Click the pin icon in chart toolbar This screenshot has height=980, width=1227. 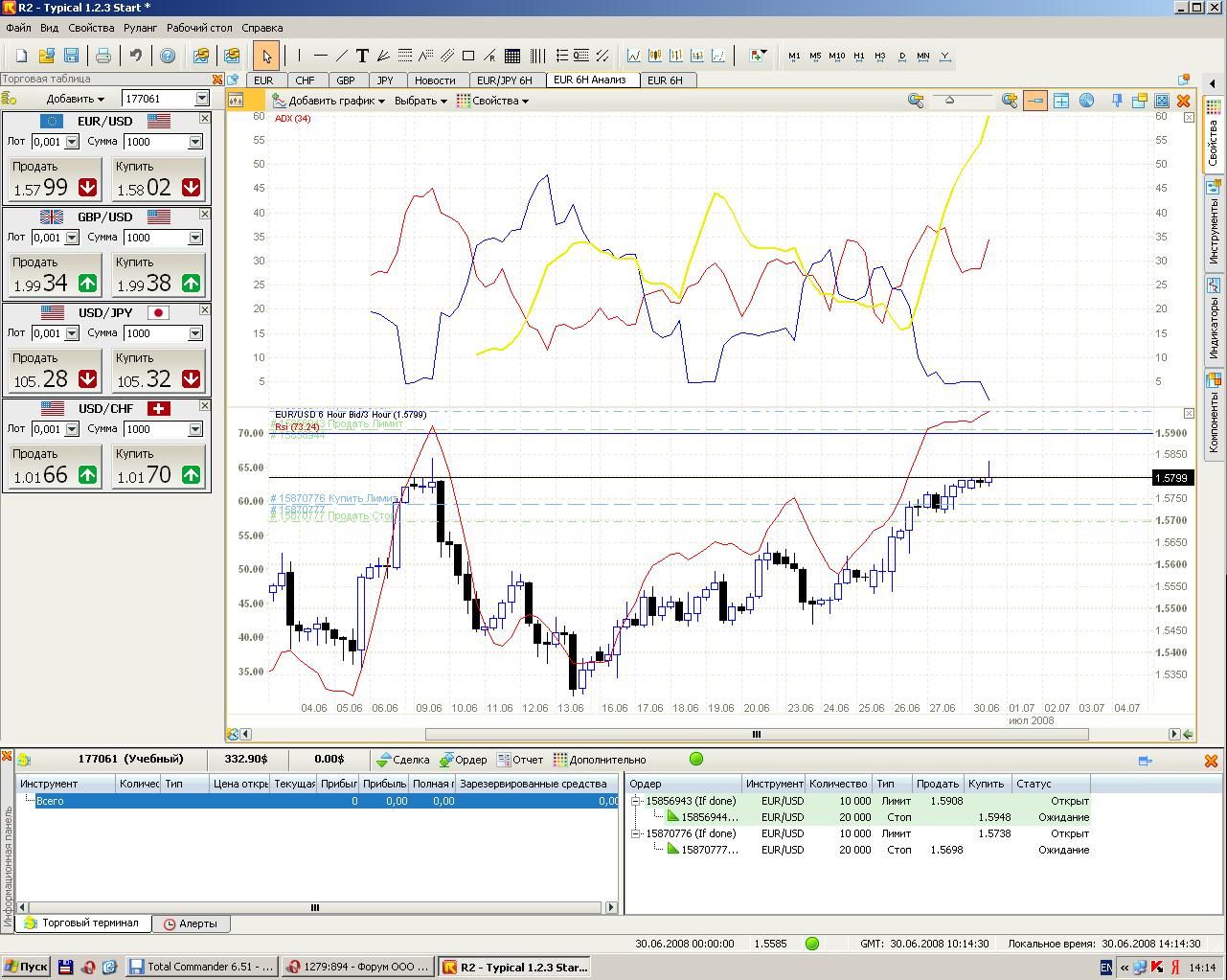[x=1116, y=100]
